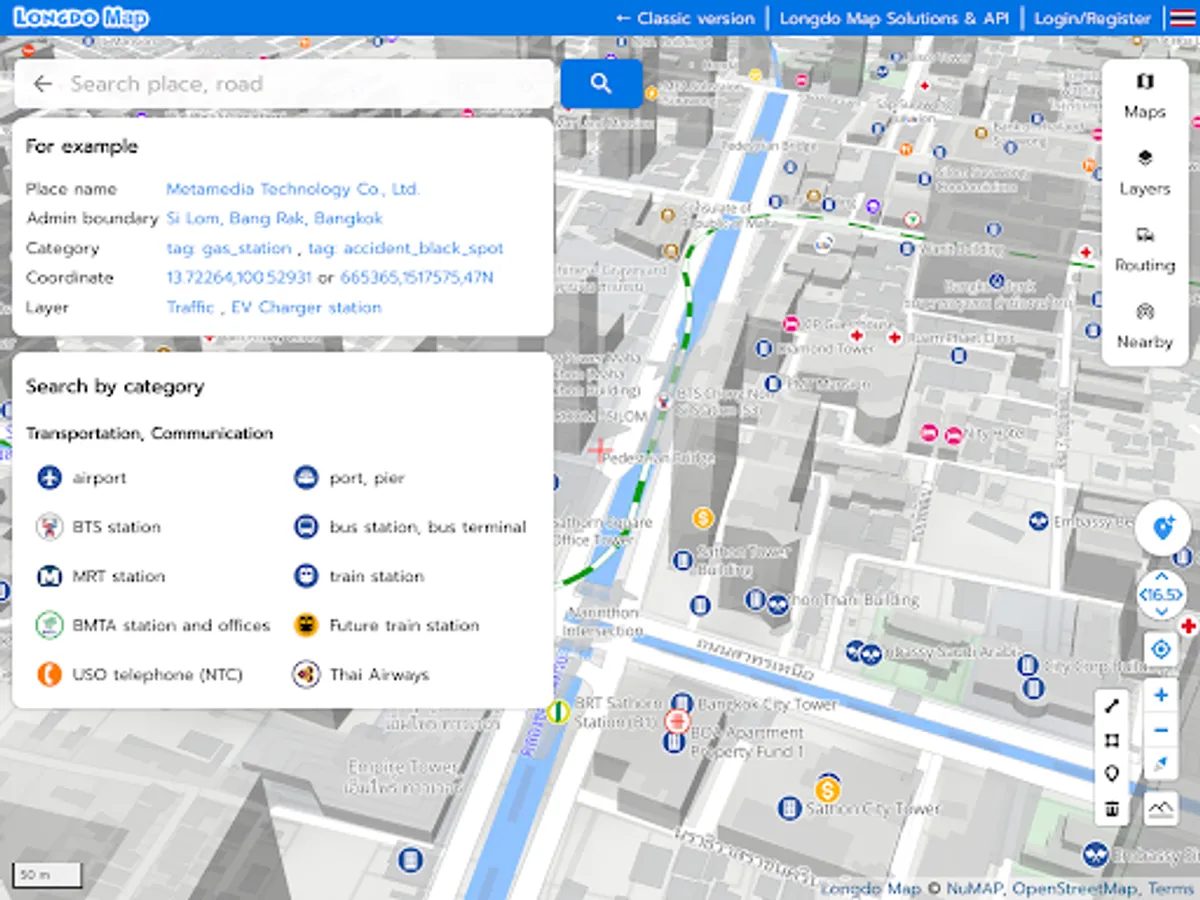The height and width of the screenshot is (900, 1200).
Task: Select the draw polygon marker tool
Action: [1111, 774]
